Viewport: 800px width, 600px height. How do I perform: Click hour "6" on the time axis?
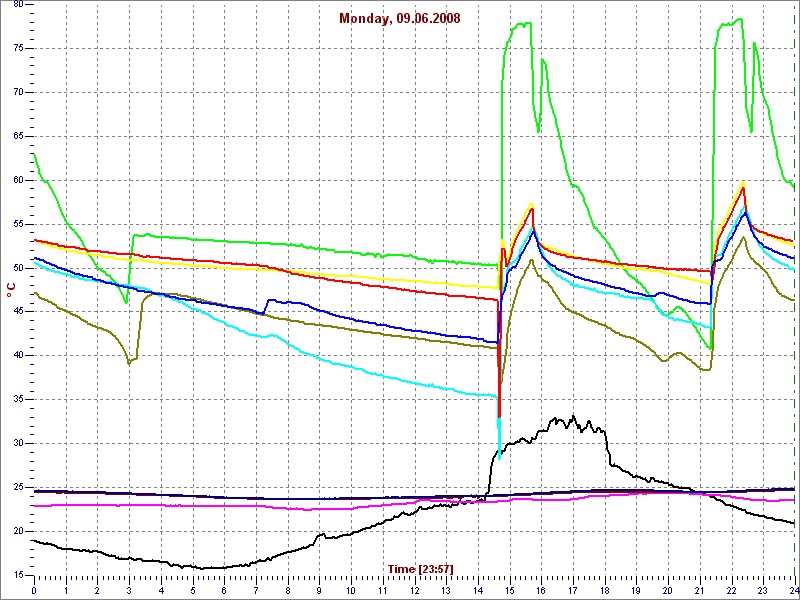click(224, 590)
